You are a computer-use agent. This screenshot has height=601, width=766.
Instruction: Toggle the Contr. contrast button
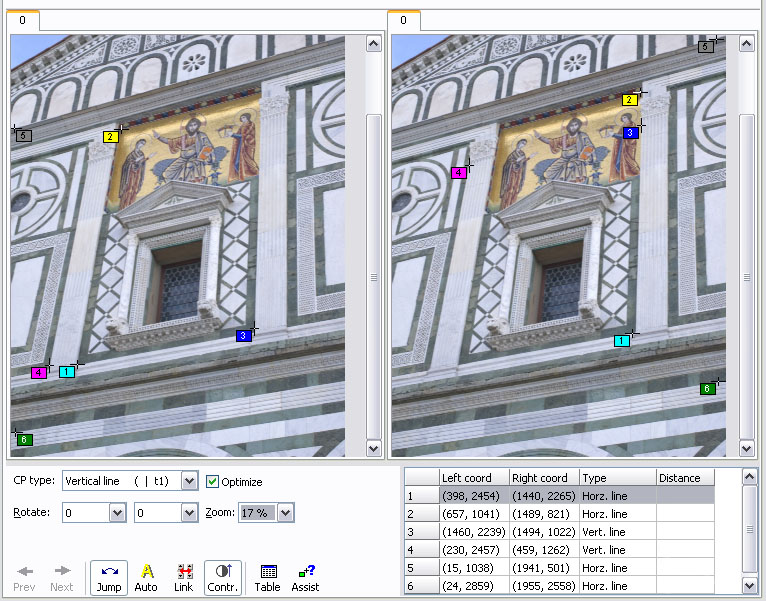click(222, 578)
